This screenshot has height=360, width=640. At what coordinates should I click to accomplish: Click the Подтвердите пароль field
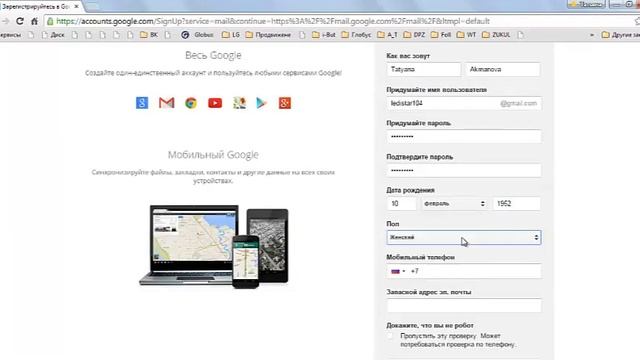[464, 170]
